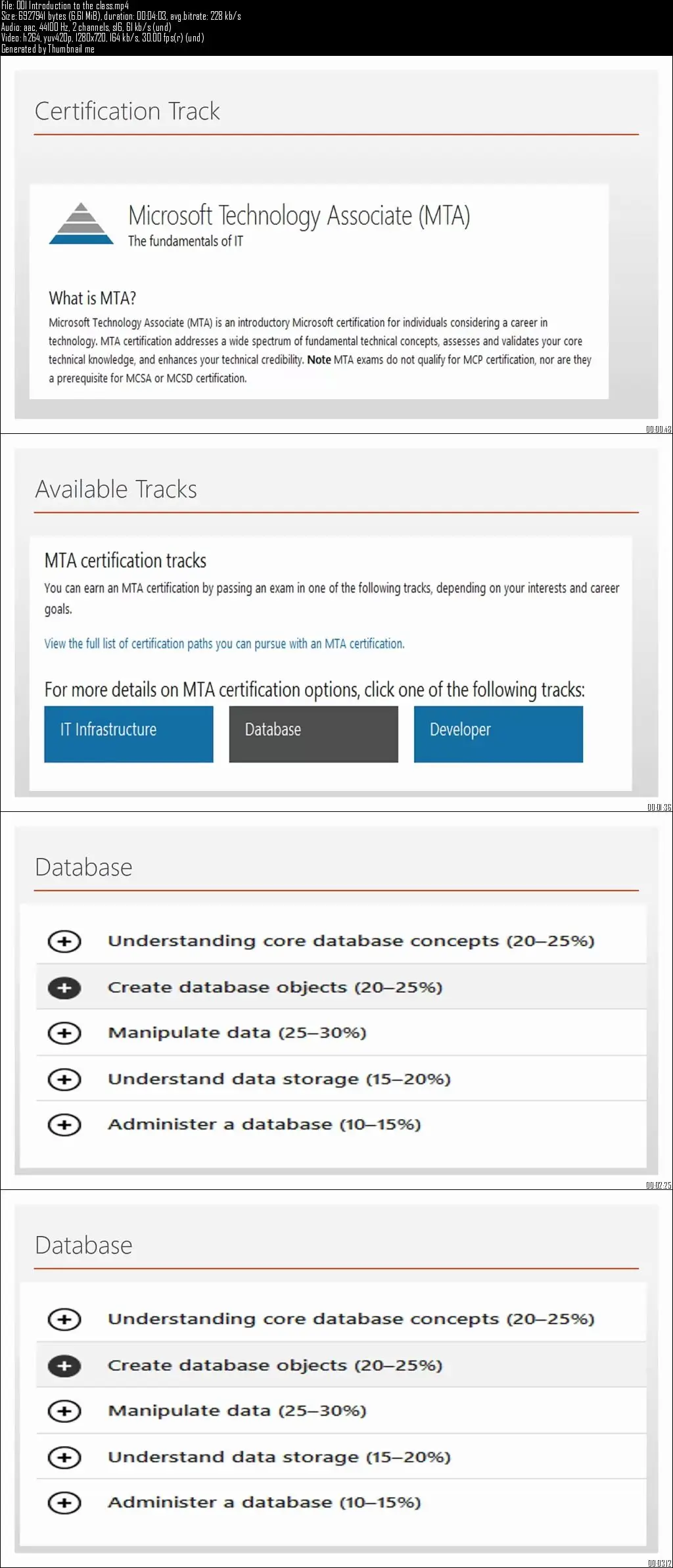Viewport: 673px width, 1568px height.
Task: Click plus icon beside "Administer a database" in lower Database slide
Action: coord(64,1502)
